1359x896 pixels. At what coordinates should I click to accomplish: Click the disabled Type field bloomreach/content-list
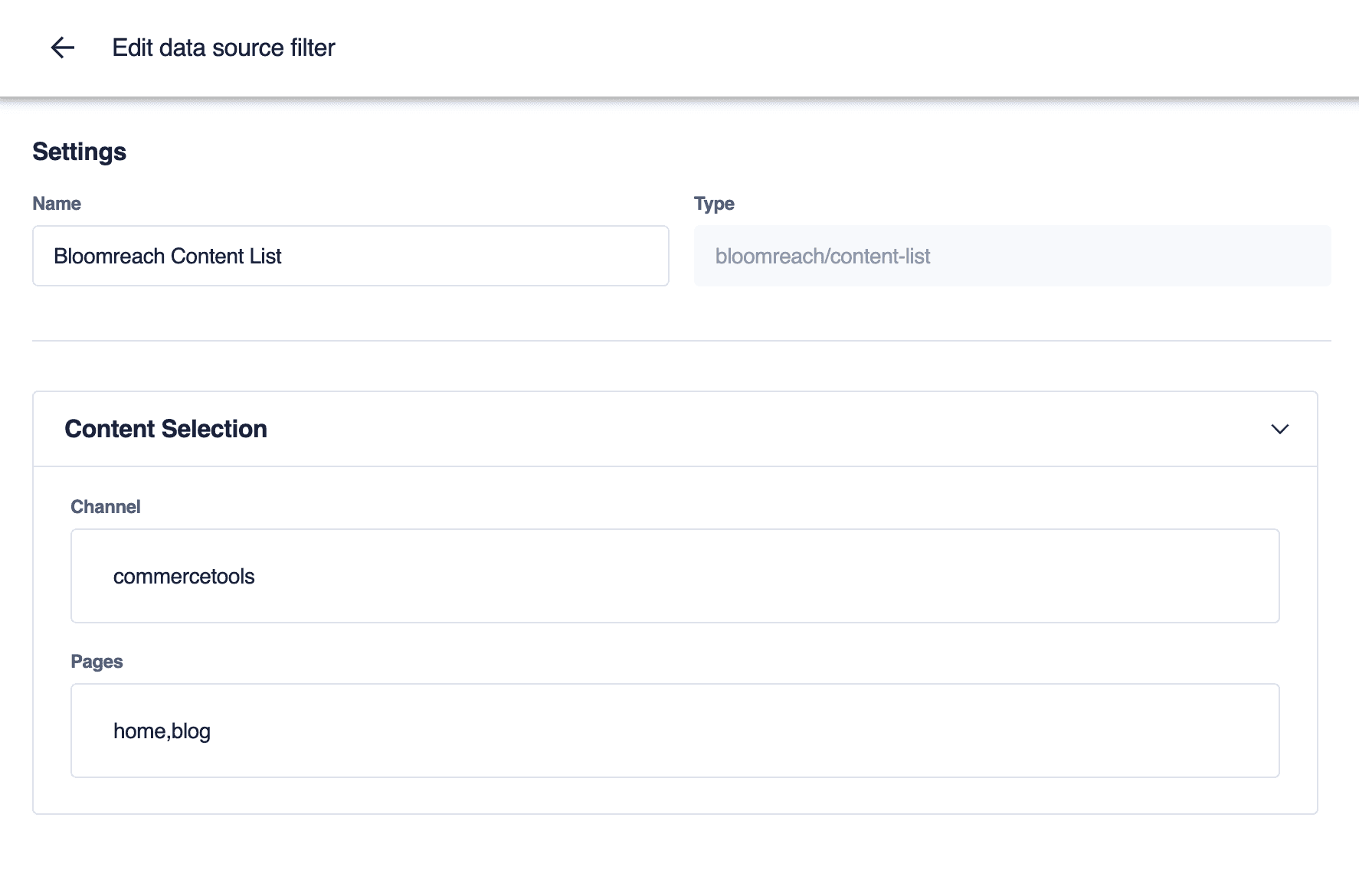(x=1012, y=256)
